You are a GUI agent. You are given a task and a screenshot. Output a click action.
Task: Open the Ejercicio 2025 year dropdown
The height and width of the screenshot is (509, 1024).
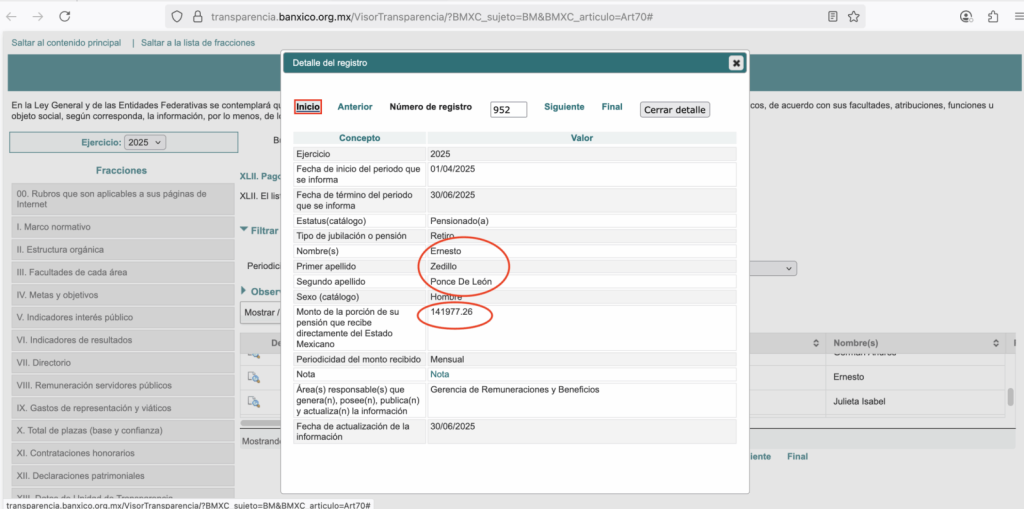click(145, 143)
